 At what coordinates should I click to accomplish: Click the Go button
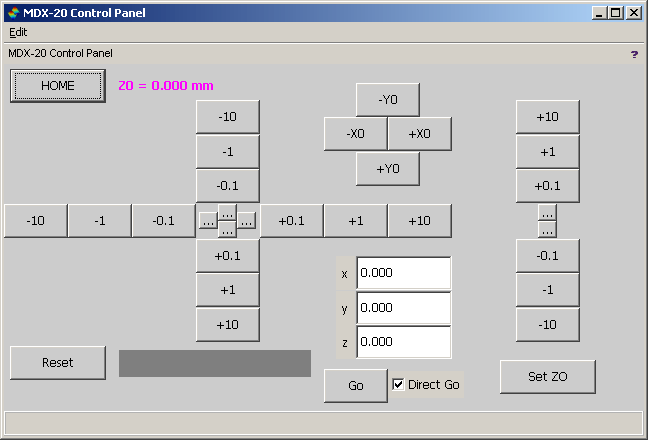click(x=356, y=385)
